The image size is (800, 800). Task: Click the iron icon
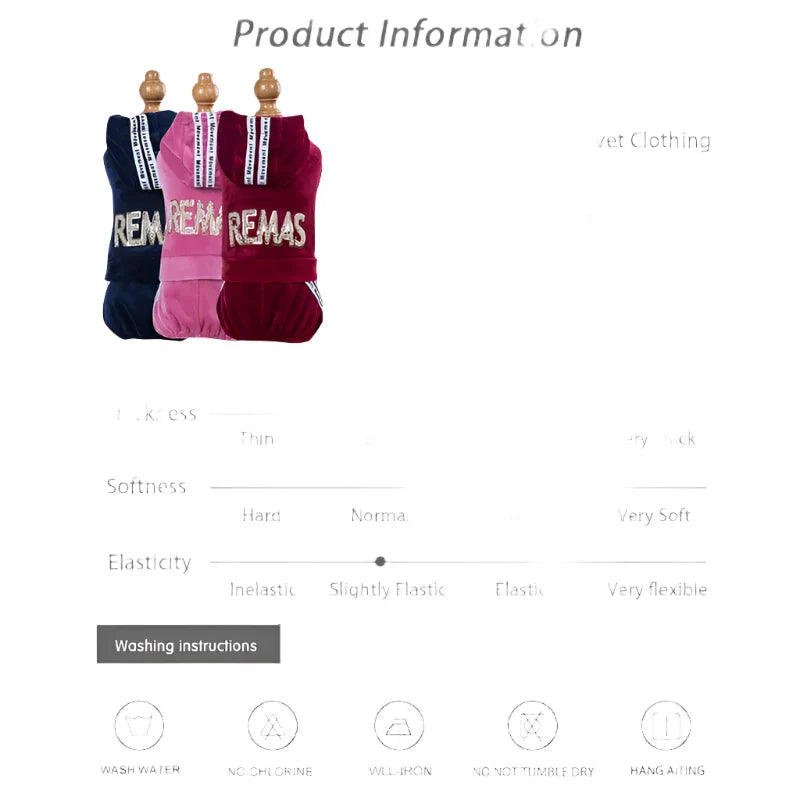399,725
